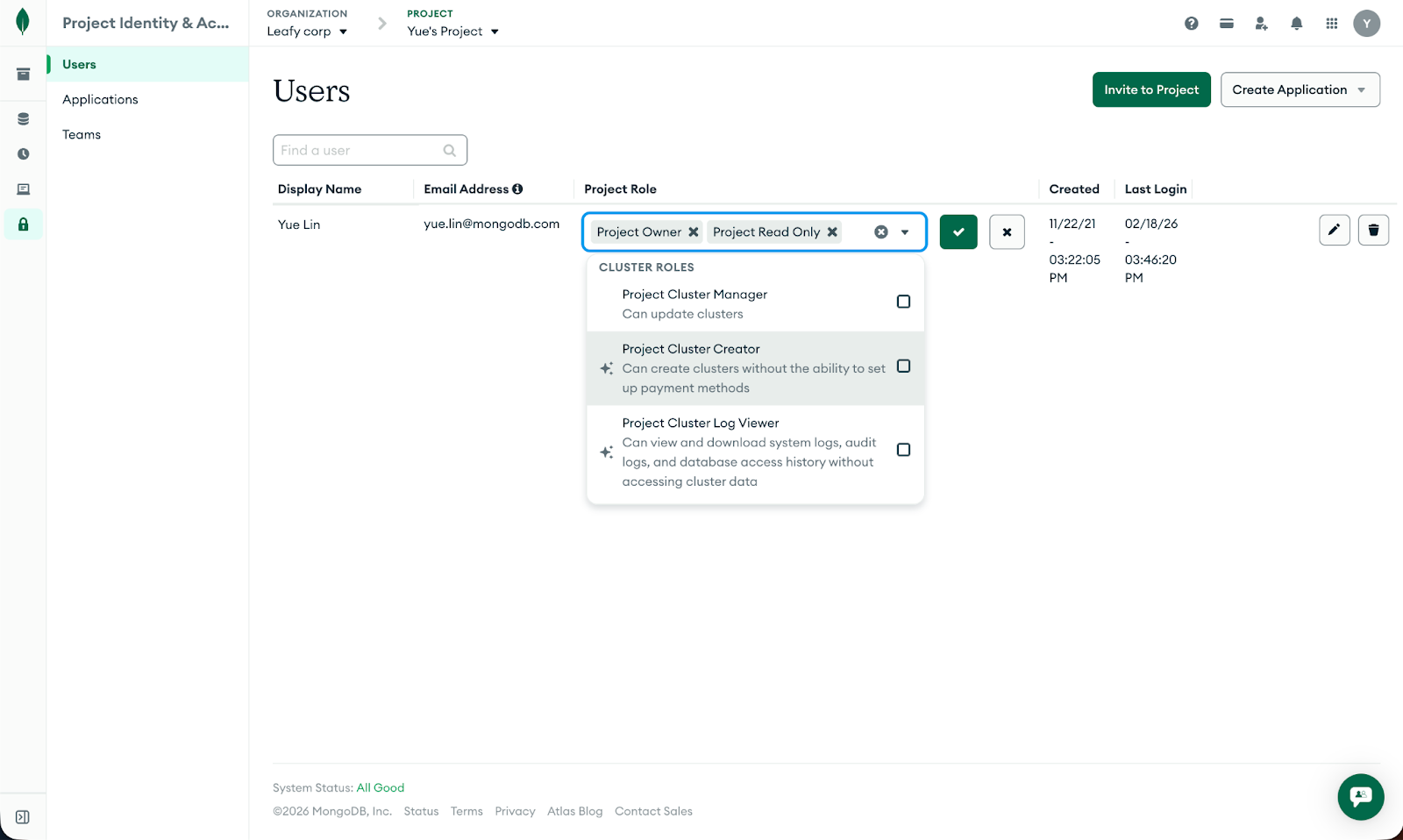Image resolution: width=1403 pixels, height=840 pixels.
Task: Open the database stack sidebar icon
Action: pos(23,119)
